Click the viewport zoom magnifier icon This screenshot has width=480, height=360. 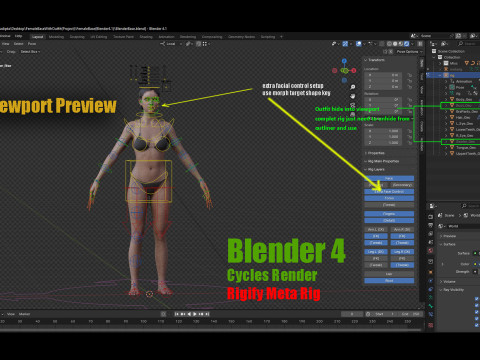[x=353, y=87]
